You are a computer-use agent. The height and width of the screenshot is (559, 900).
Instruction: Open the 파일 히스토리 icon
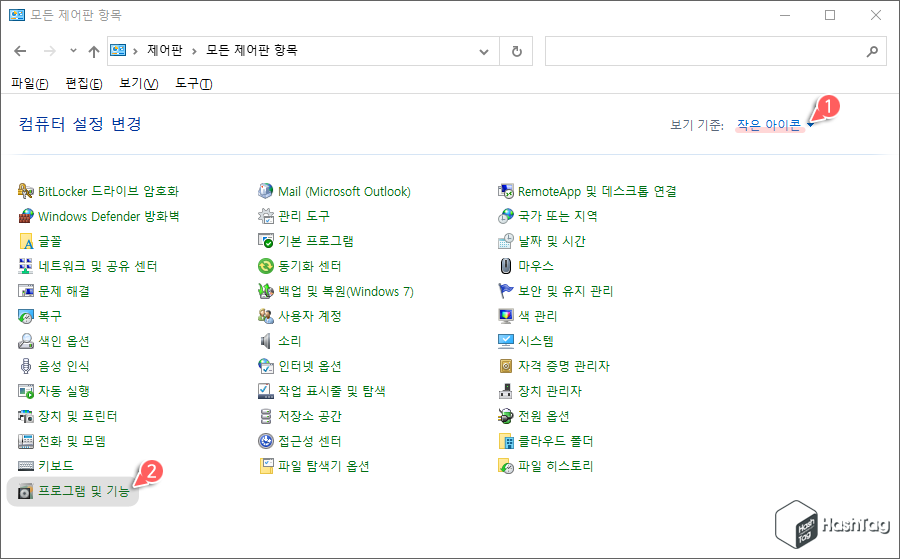point(505,466)
